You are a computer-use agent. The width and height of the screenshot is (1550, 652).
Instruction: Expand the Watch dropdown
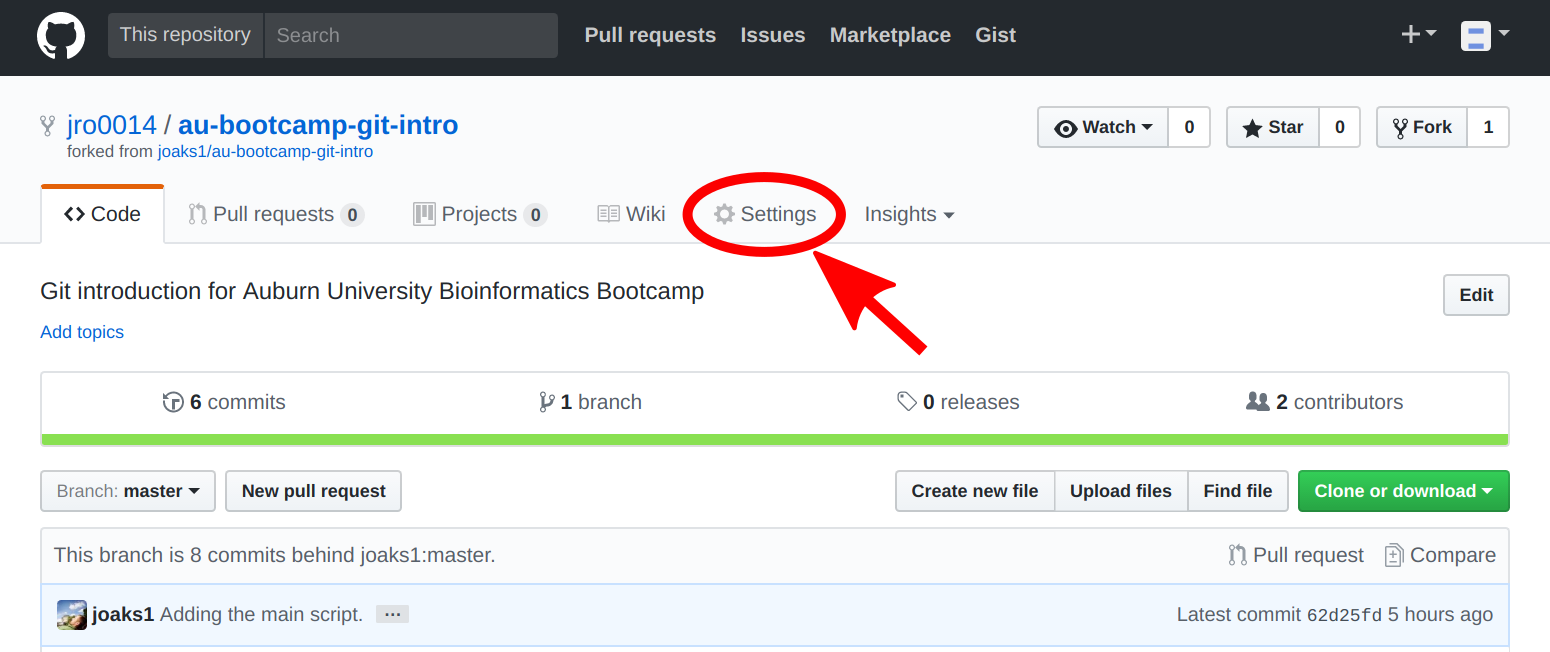pos(1103,127)
